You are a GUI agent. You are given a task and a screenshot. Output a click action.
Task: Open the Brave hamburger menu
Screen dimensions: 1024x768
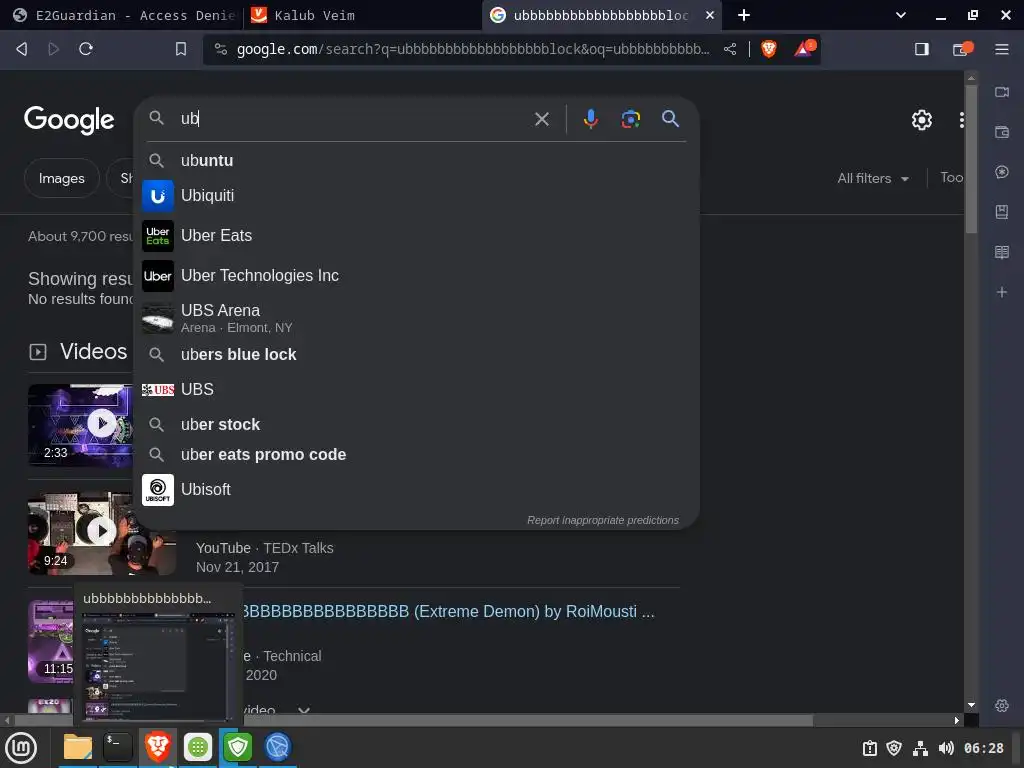point(1002,49)
